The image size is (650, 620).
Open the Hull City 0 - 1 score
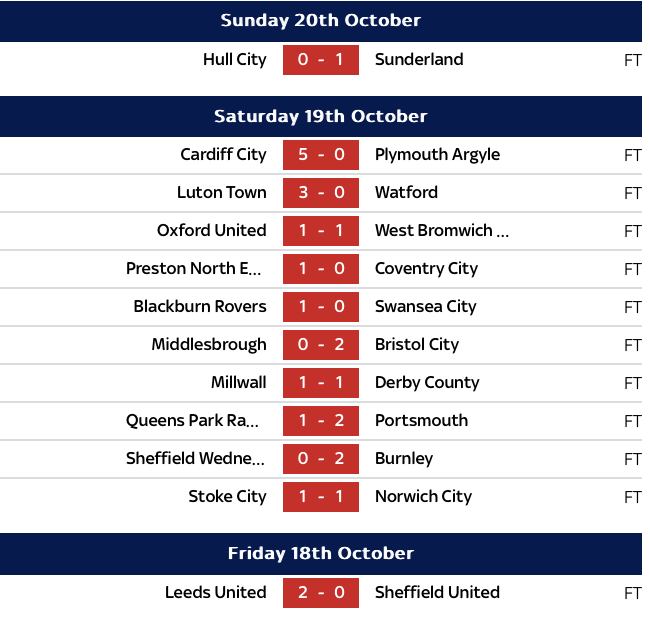320,59
